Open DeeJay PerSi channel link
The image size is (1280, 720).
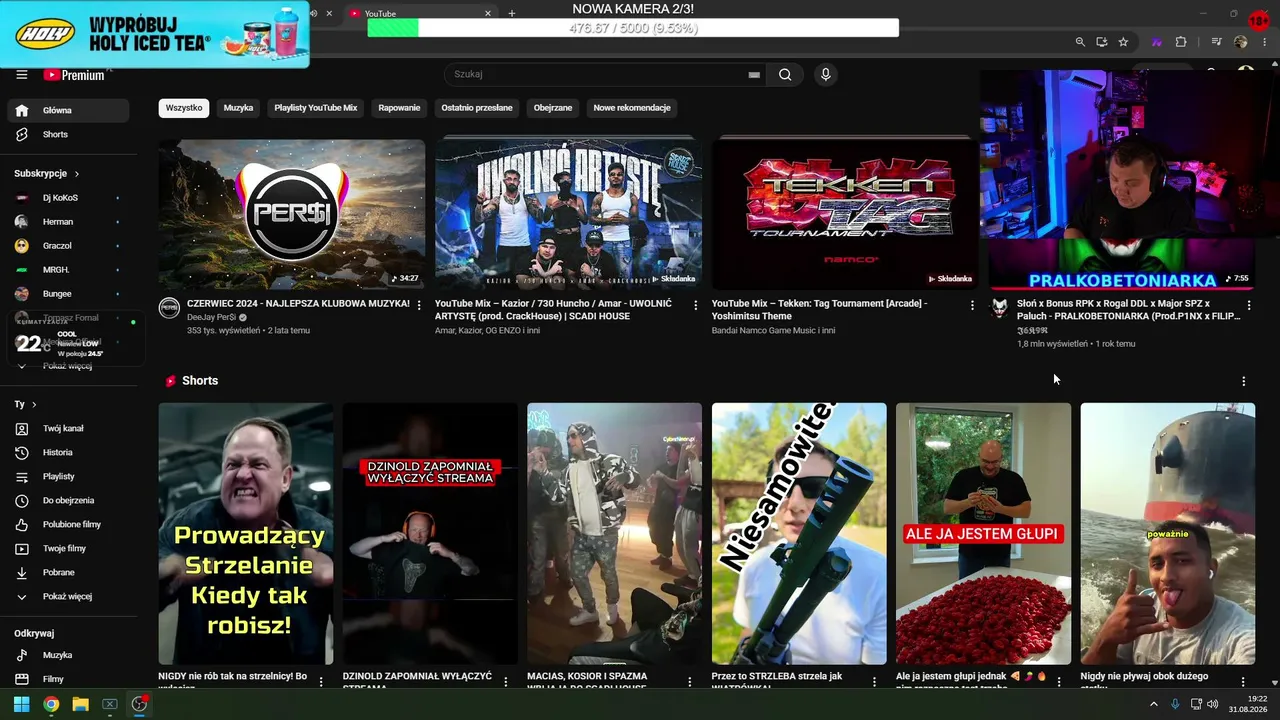pyautogui.click(x=209, y=317)
